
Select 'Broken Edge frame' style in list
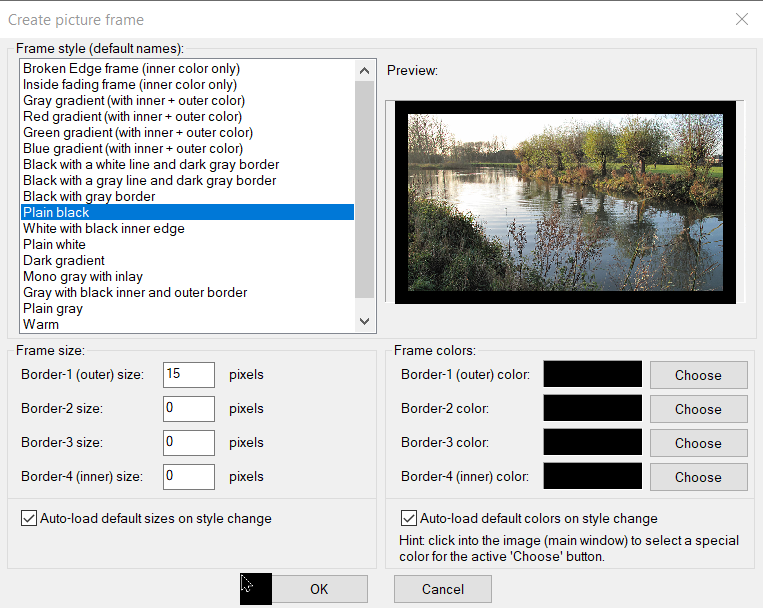[x=131, y=68]
